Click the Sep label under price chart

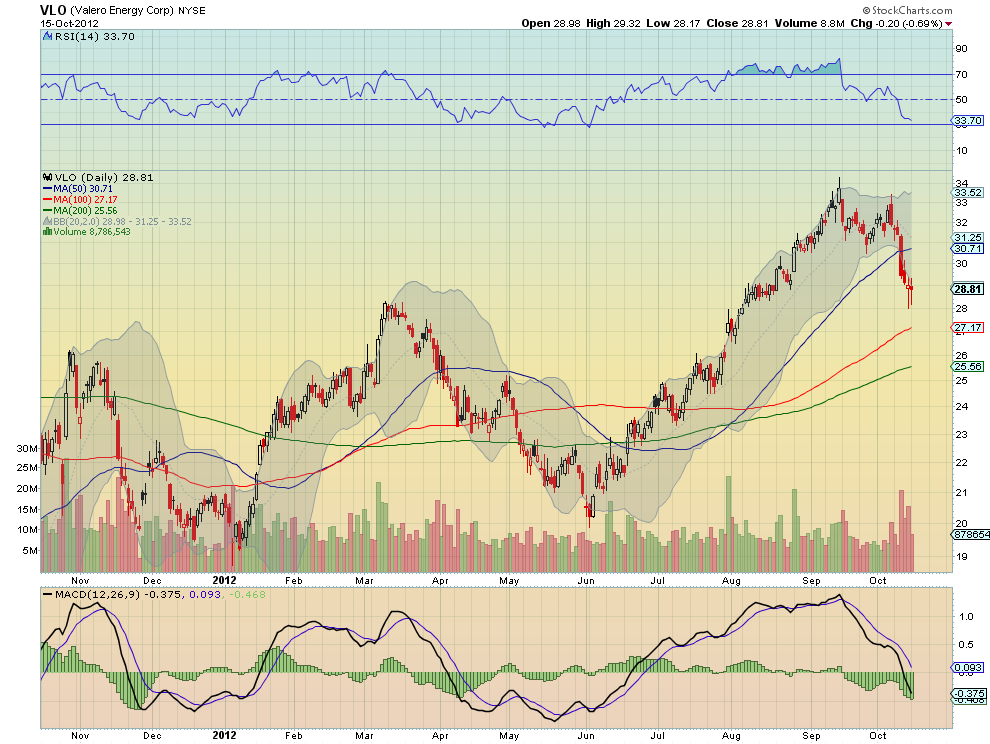[811, 580]
